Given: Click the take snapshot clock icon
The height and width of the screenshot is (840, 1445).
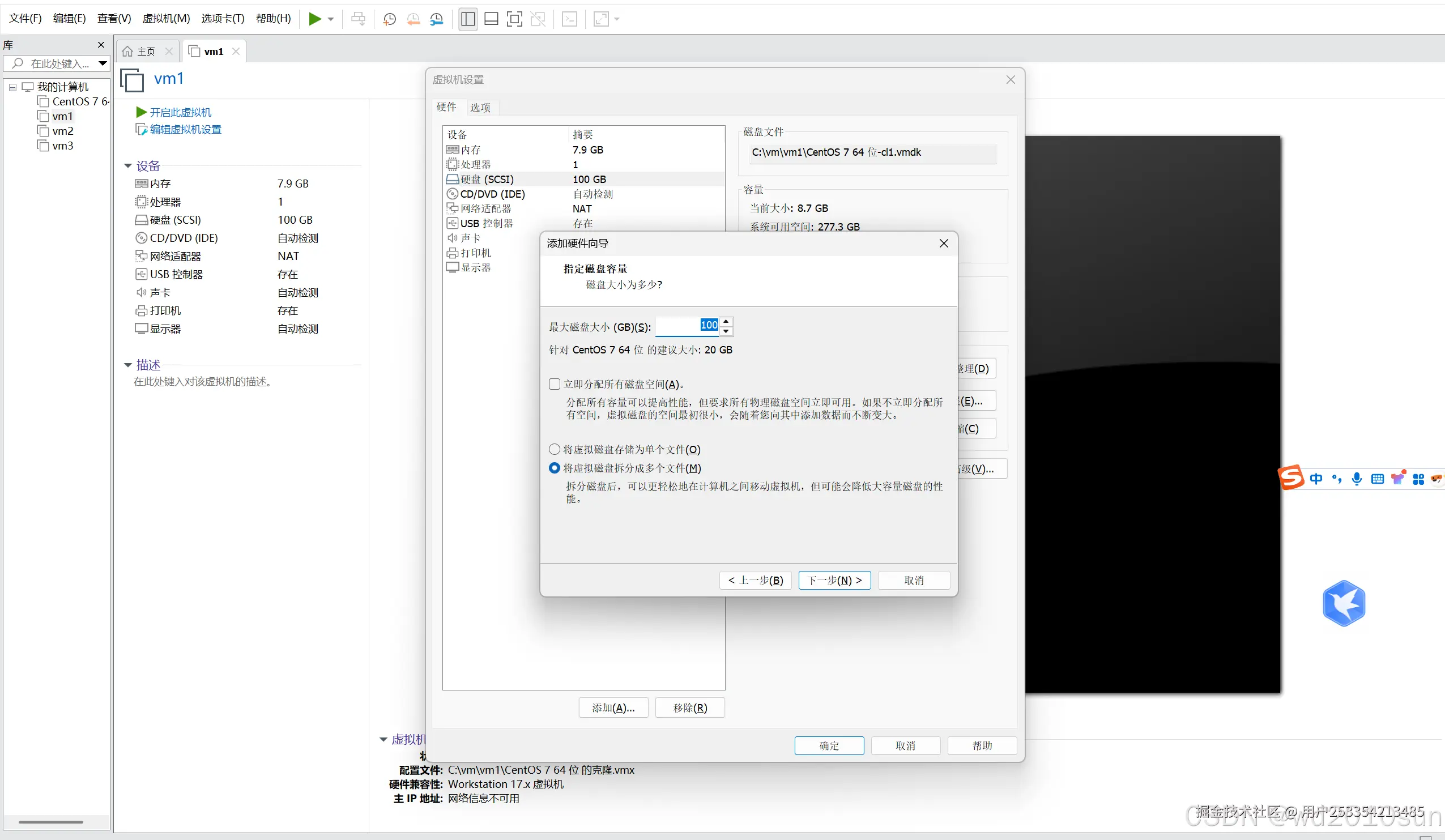Looking at the screenshot, I should pos(389,19).
